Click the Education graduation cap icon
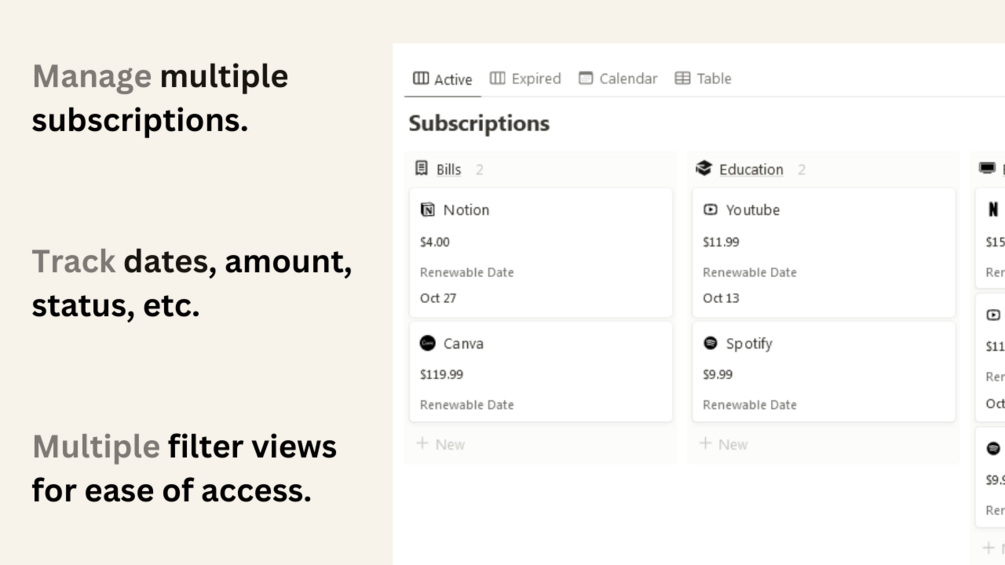 click(x=704, y=168)
